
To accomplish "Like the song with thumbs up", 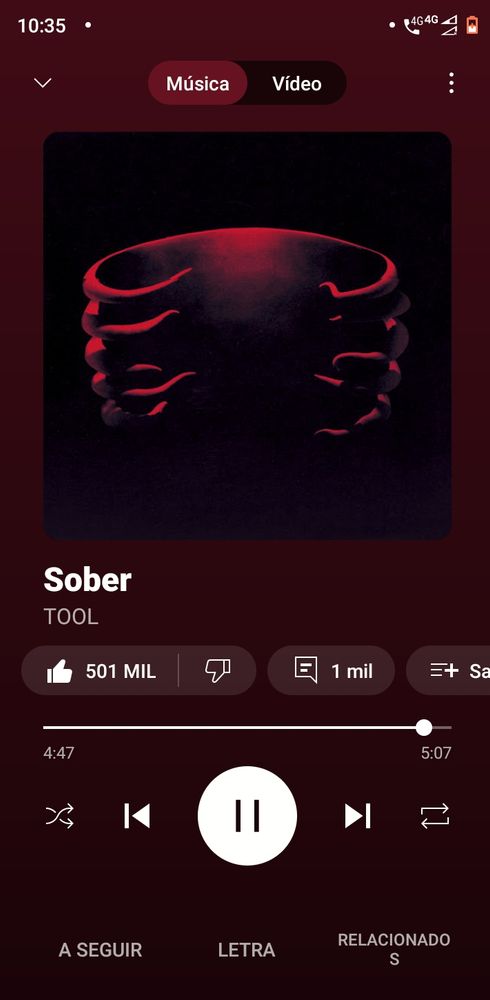I will click(100, 670).
